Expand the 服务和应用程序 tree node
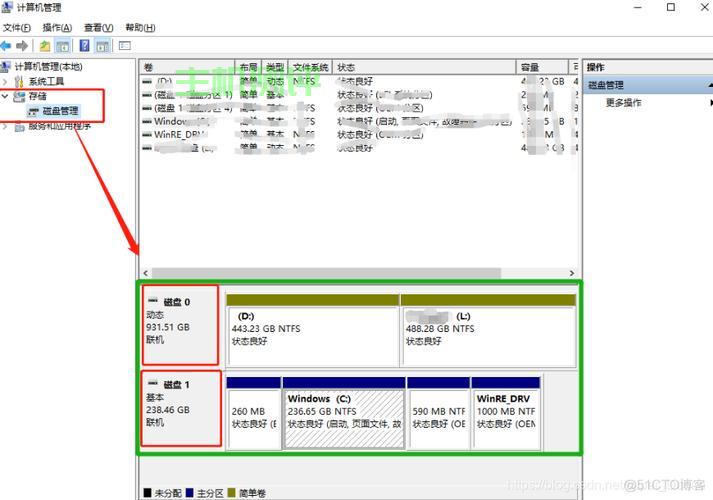The image size is (713, 500). pos(6,126)
